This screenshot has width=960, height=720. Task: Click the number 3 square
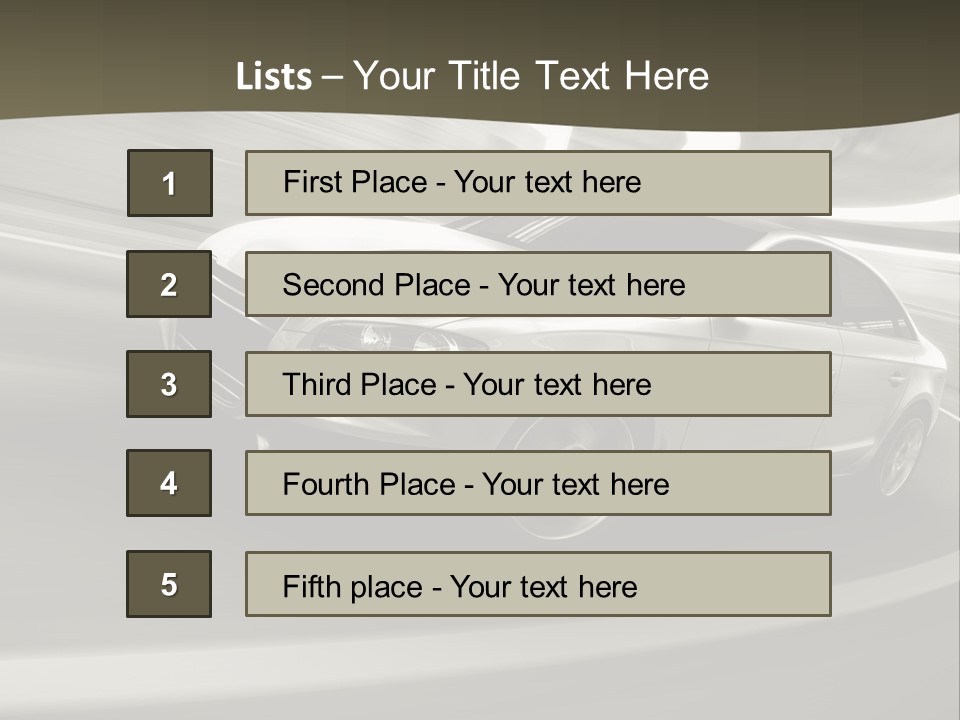click(169, 384)
